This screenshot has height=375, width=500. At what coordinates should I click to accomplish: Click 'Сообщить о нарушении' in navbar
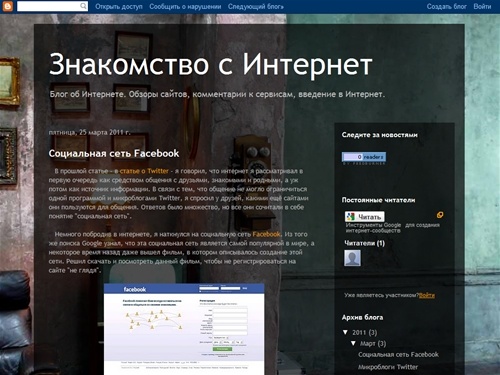click(185, 6)
